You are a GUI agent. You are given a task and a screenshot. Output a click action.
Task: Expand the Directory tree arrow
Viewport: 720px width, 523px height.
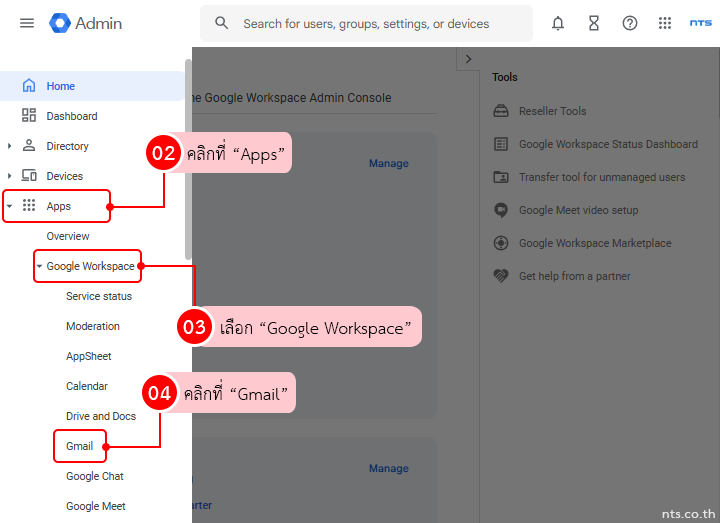coord(9,146)
